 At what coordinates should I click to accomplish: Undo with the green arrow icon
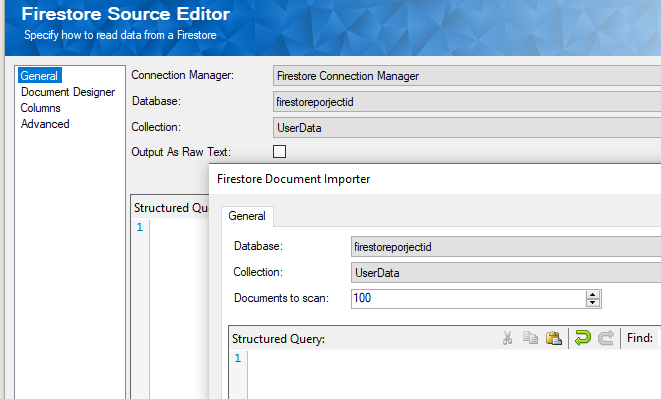pyautogui.click(x=583, y=338)
